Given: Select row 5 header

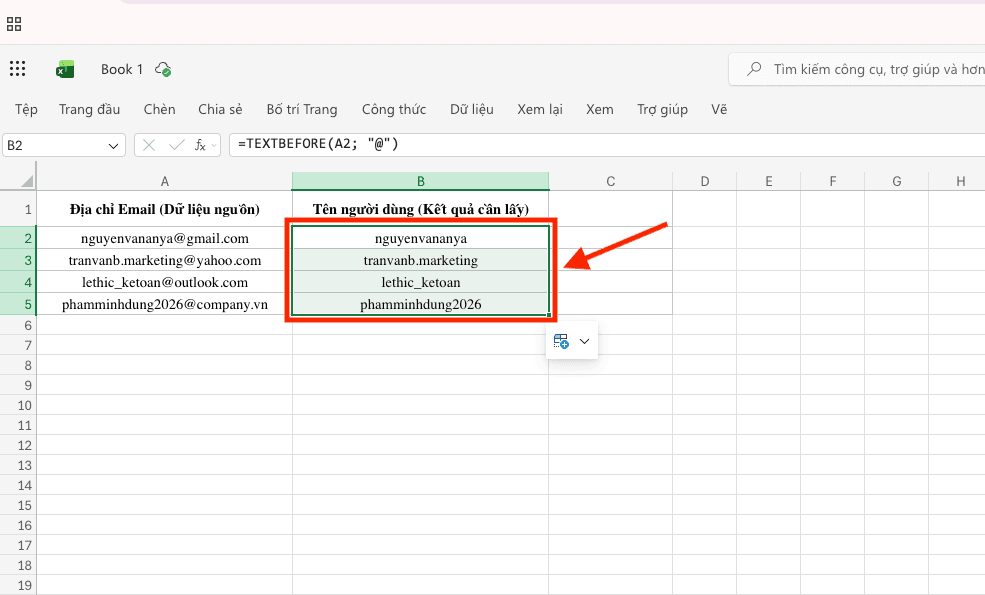Looking at the screenshot, I should click(18, 304).
